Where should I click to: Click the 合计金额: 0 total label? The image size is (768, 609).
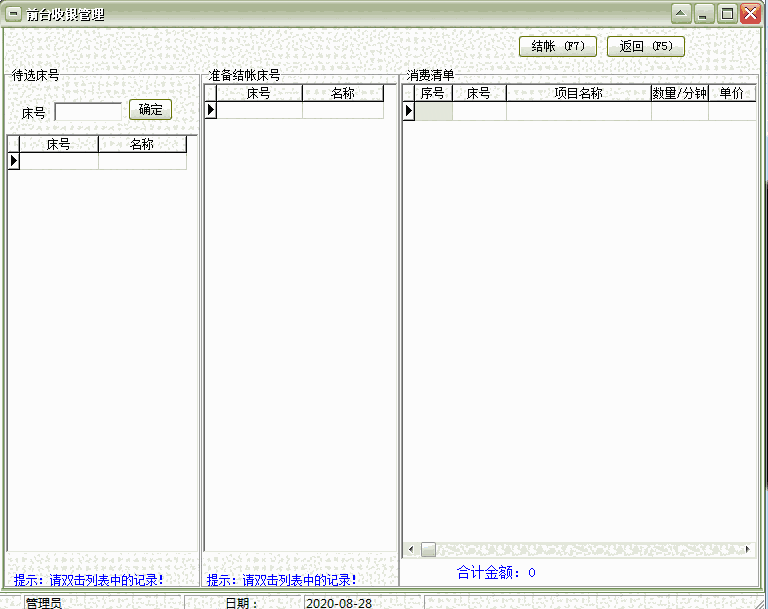(496, 572)
